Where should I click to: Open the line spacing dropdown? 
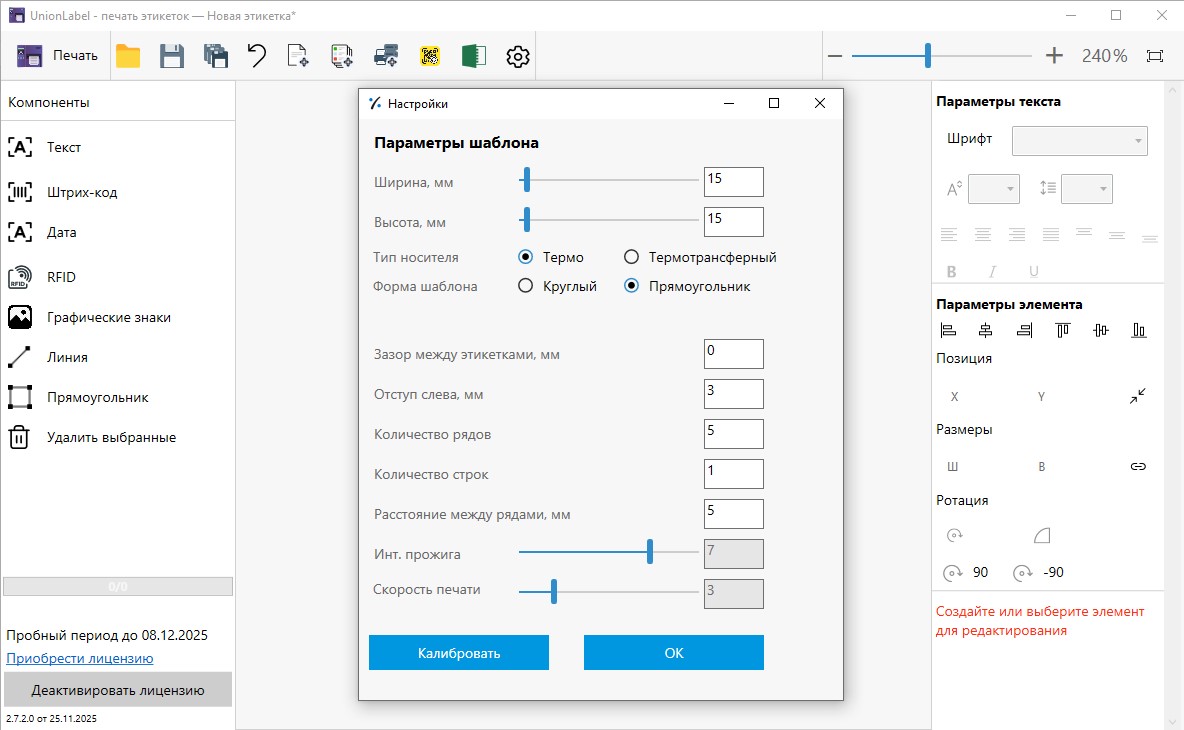pyautogui.click(x=1086, y=188)
